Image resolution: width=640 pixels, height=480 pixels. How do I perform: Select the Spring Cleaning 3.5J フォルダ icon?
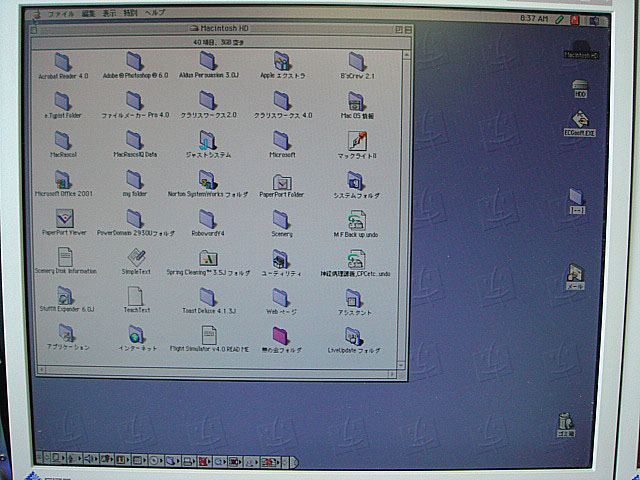[x=208, y=258]
